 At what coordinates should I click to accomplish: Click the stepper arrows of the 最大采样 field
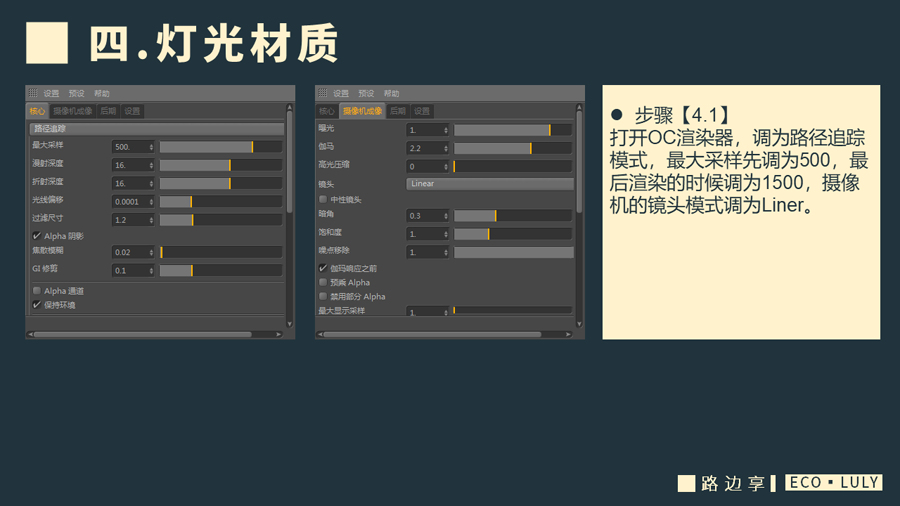point(151,147)
